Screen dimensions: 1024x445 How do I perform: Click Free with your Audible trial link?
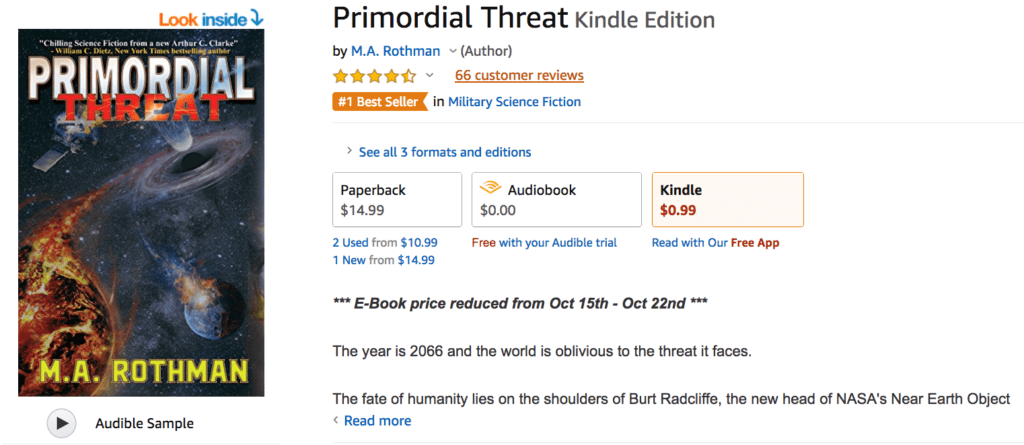(544, 243)
